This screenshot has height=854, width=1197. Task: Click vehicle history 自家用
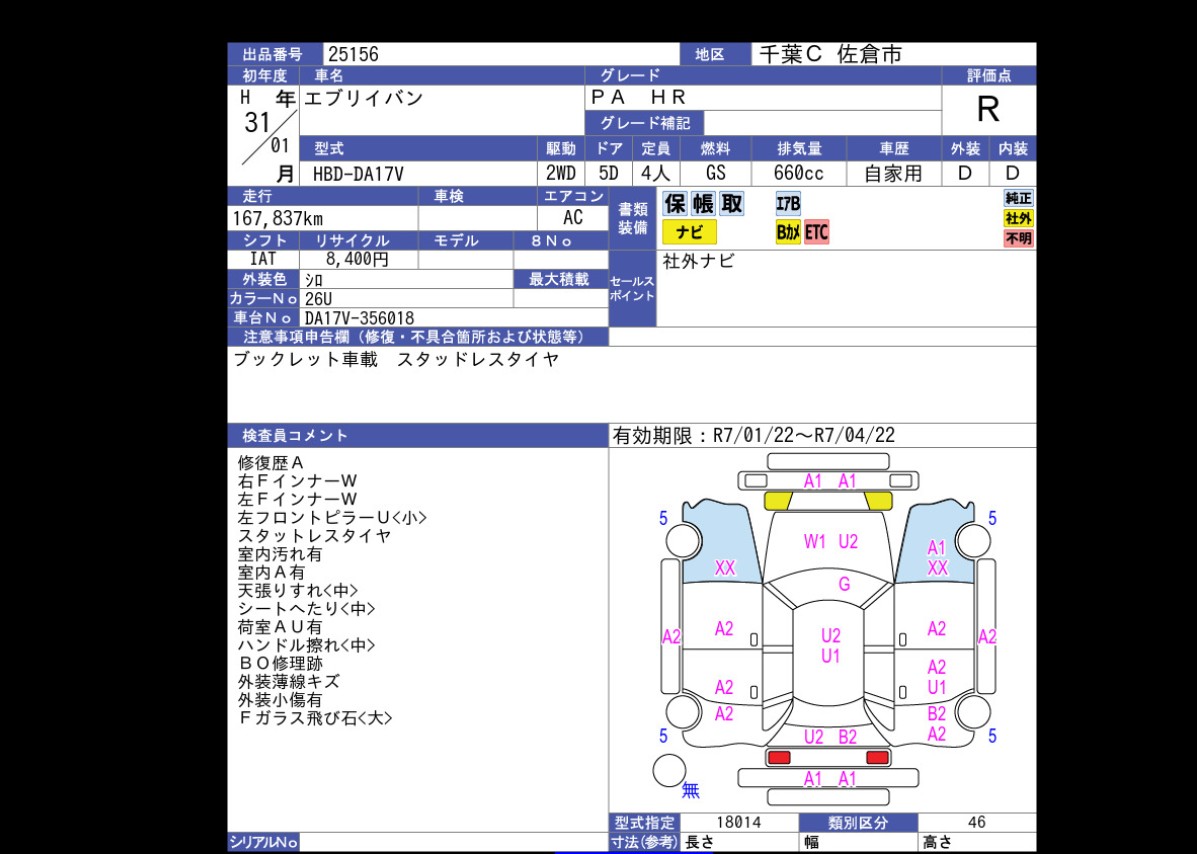(892, 174)
